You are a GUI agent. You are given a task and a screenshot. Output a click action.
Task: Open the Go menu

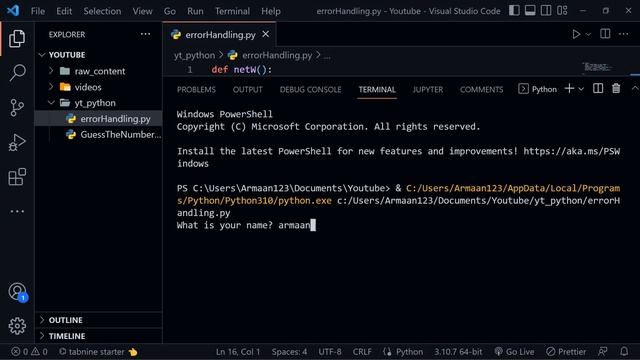click(170, 11)
